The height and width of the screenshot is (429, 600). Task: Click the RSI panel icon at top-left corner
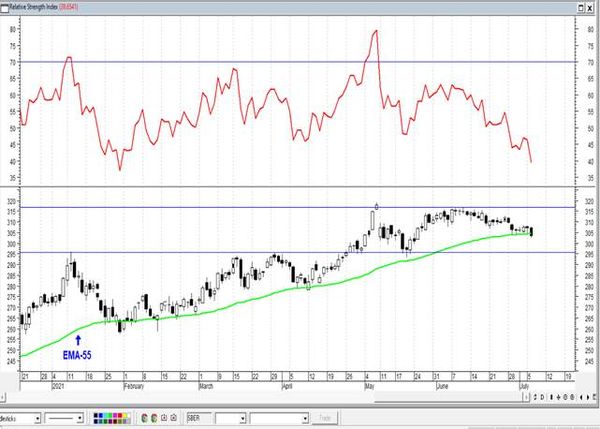5,5
